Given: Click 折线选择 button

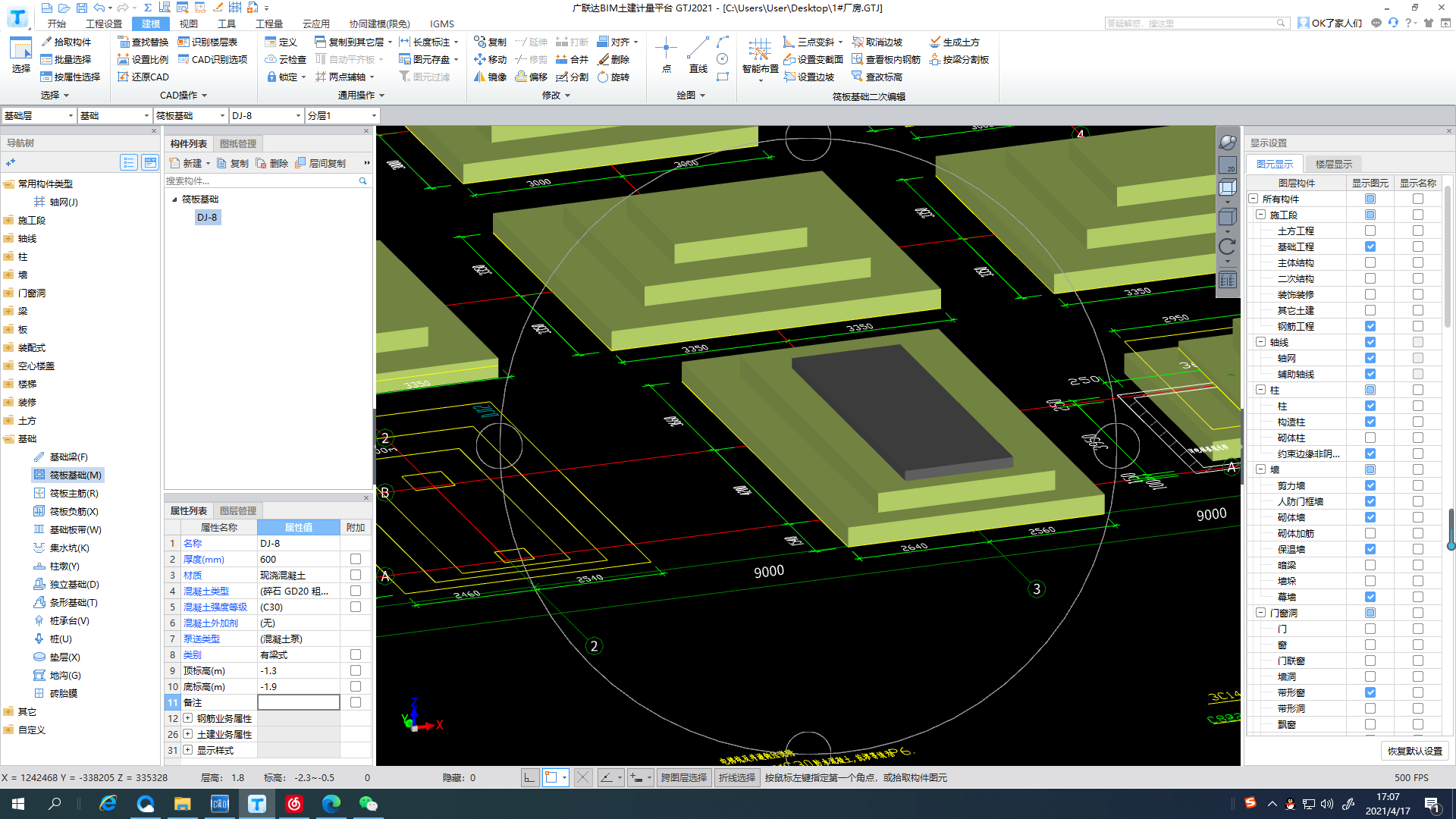Looking at the screenshot, I should pos(737,777).
